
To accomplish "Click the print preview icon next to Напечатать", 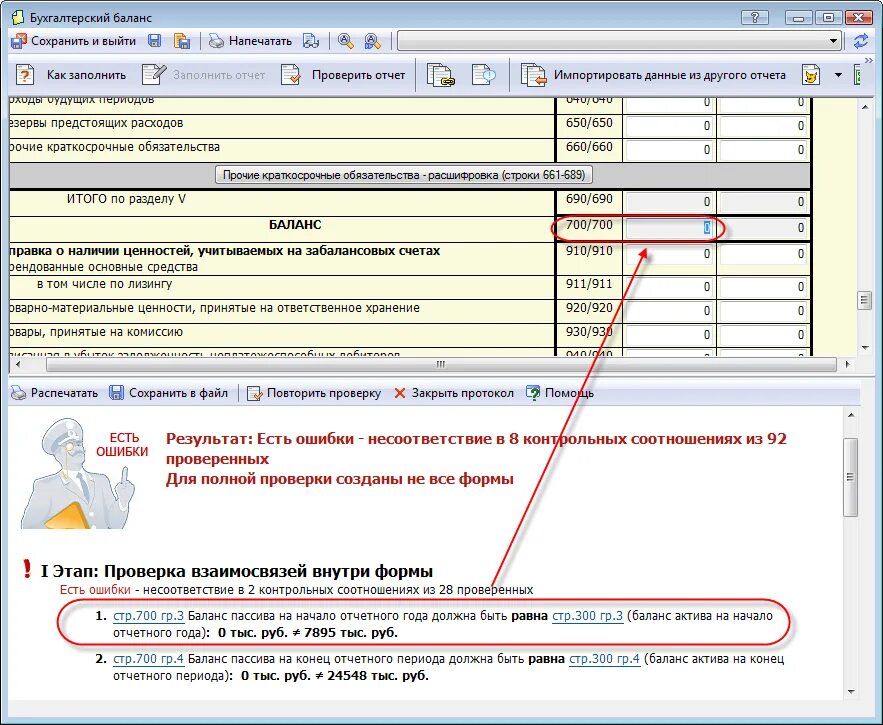I will (x=311, y=41).
